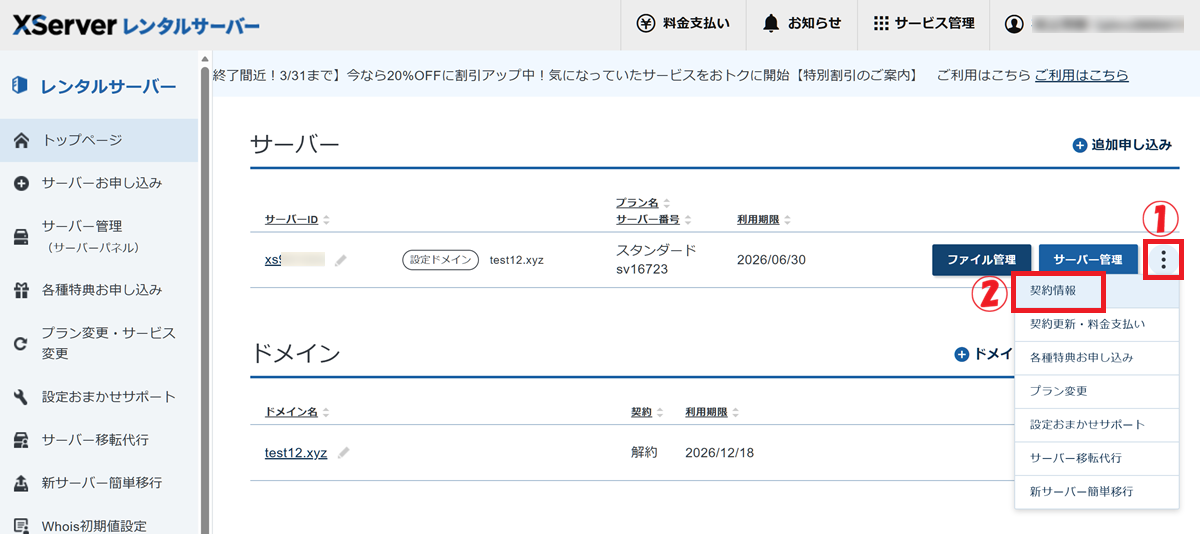
Task: Click the 追加申し込み plus link
Action: coord(1121,145)
